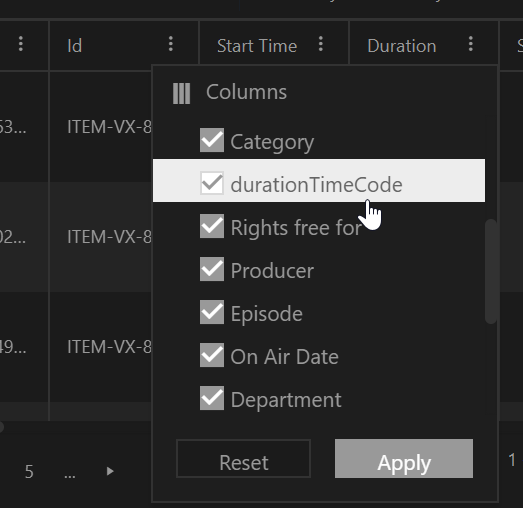
Task: Open the Duration column kebab menu
Action: [471, 44]
